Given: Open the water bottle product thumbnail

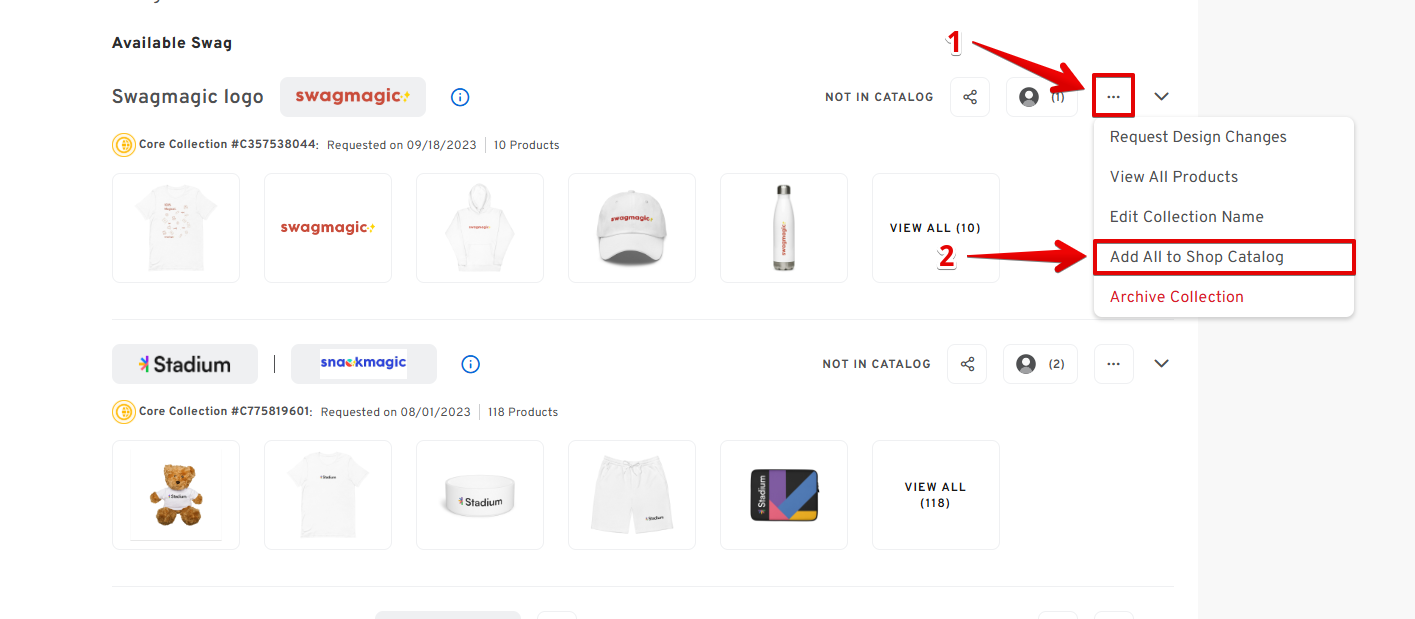Looking at the screenshot, I should pyautogui.click(x=784, y=228).
